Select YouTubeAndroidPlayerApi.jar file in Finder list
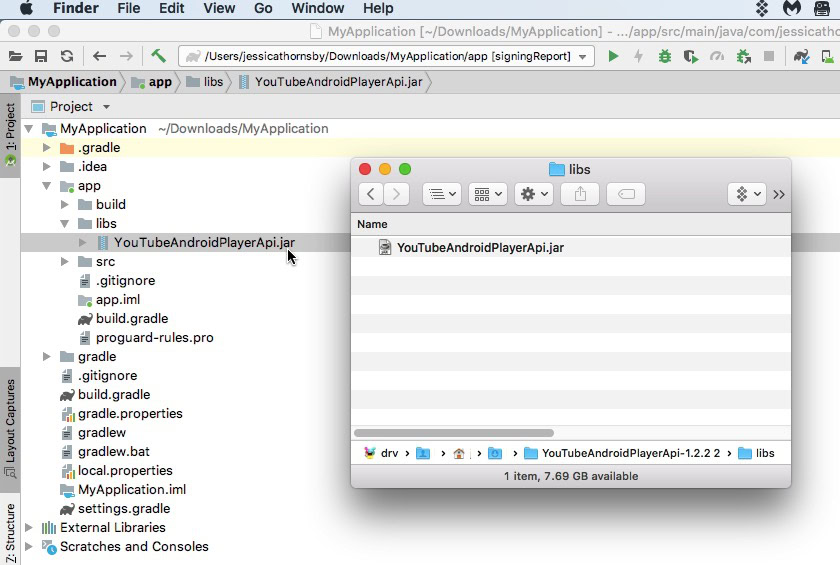This screenshot has width=840, height=565. (480, 248)
